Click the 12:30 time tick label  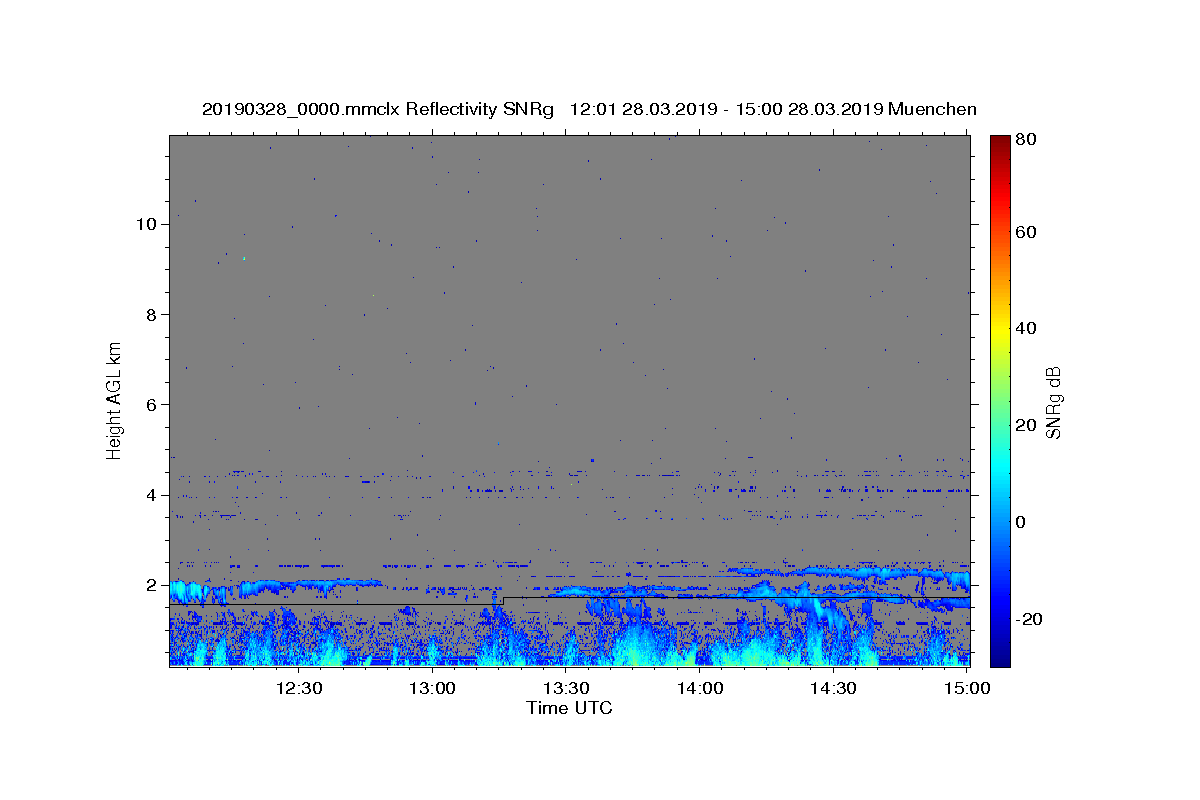(298, 689)
